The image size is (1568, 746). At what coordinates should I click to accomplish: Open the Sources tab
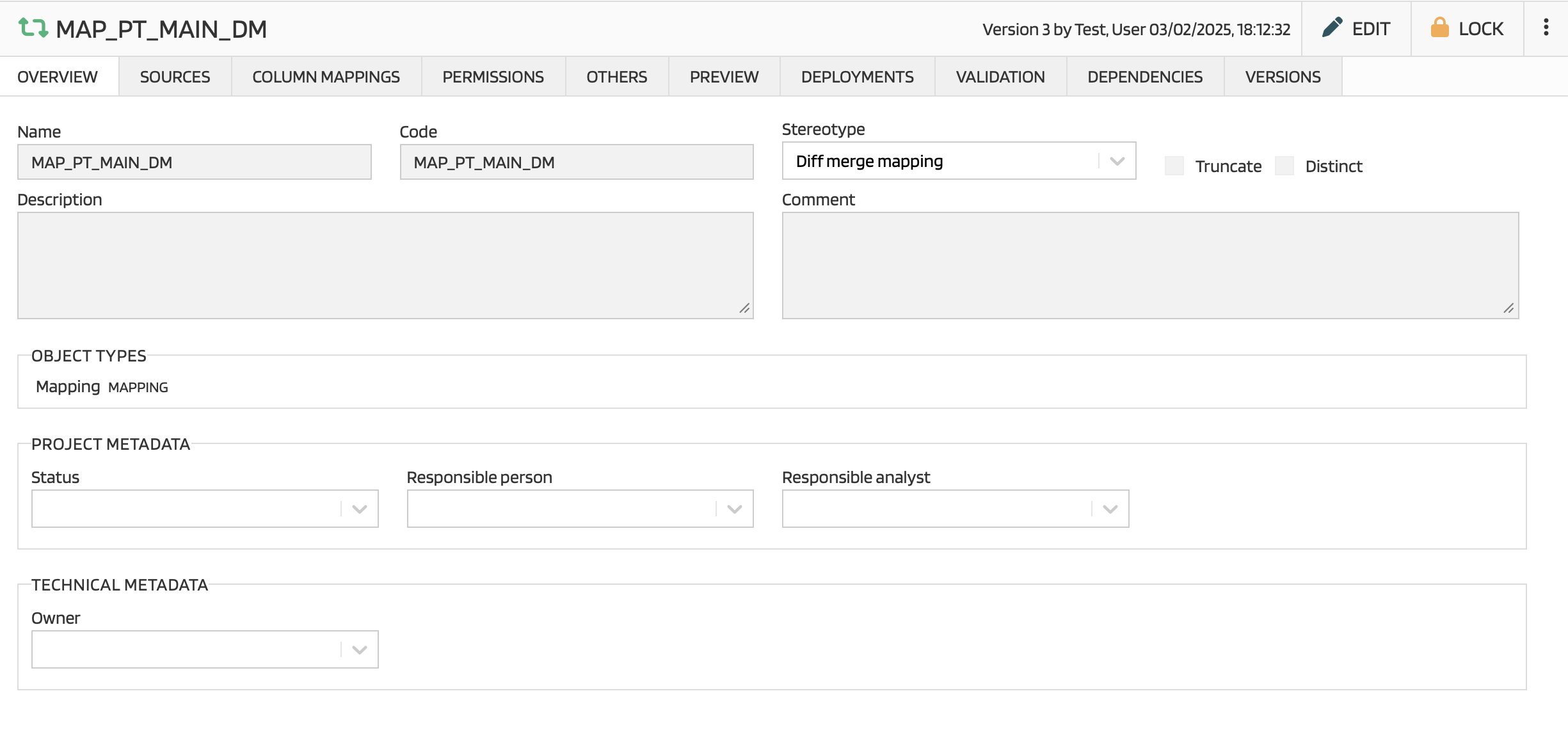175,77
